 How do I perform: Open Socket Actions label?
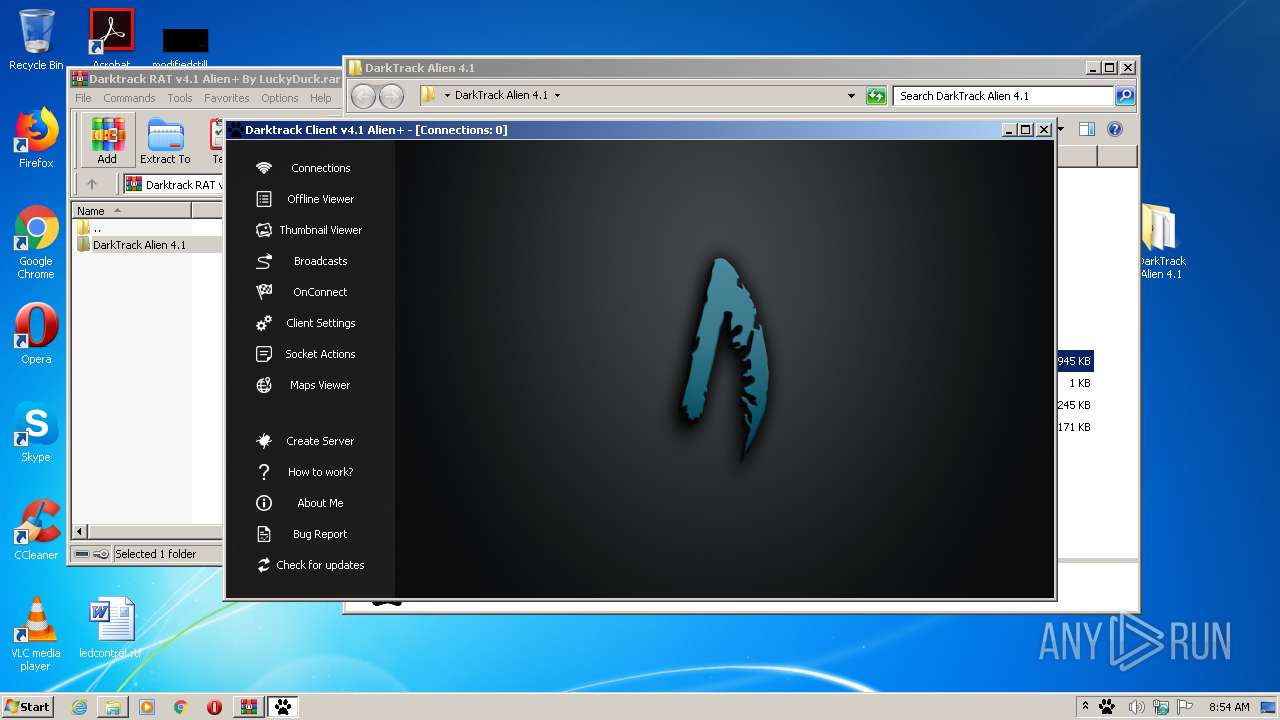320,354
